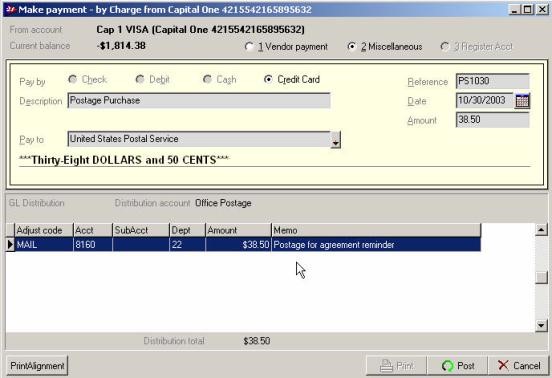The height and width of the screenshot is (378, 552).
Task: Click the Date field 10/30/2003
Action: click(485, 101)
